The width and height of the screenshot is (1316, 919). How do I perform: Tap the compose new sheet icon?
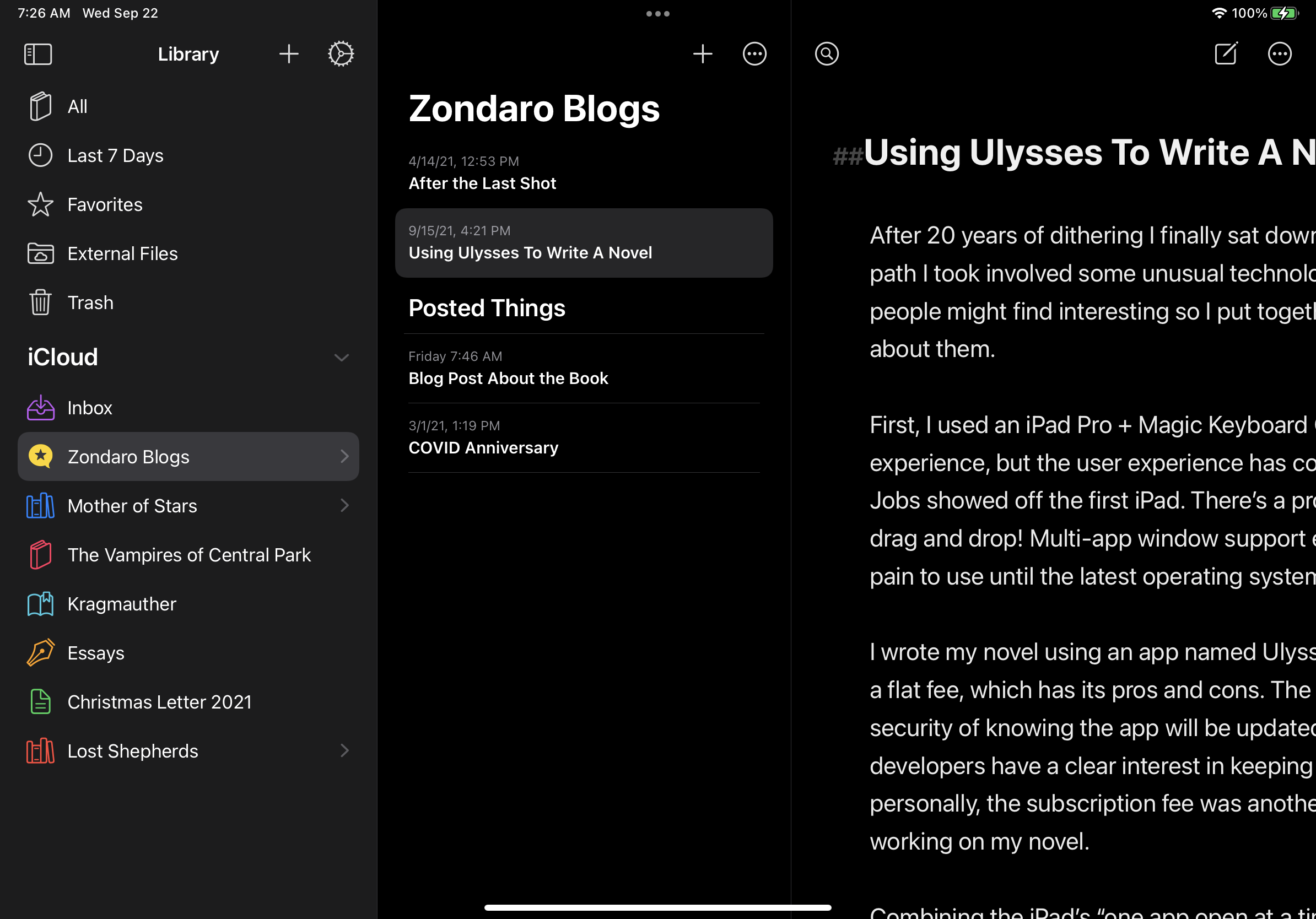[x=1226, y=55]
